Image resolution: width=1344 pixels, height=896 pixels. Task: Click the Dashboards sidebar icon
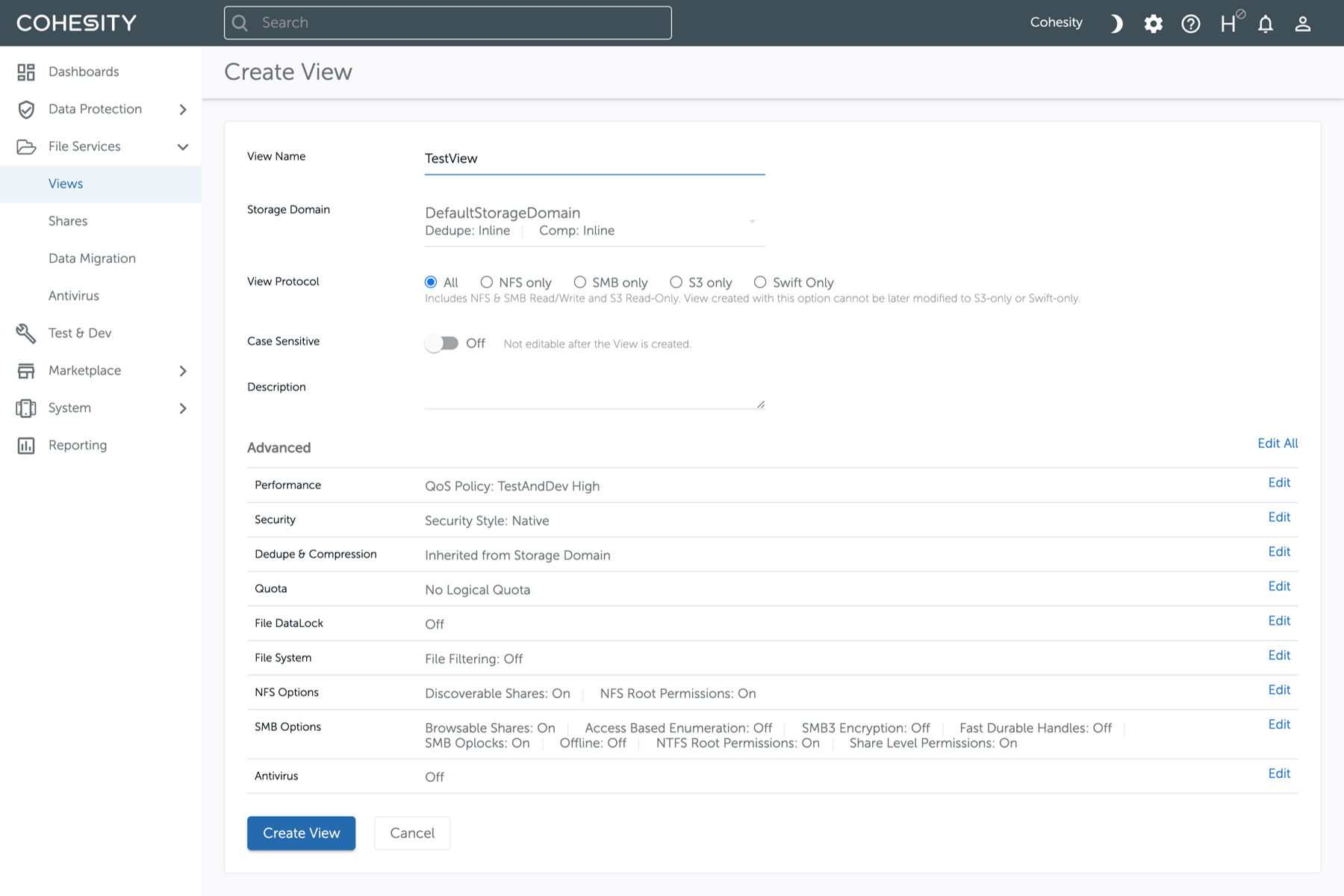coord(26,72)
